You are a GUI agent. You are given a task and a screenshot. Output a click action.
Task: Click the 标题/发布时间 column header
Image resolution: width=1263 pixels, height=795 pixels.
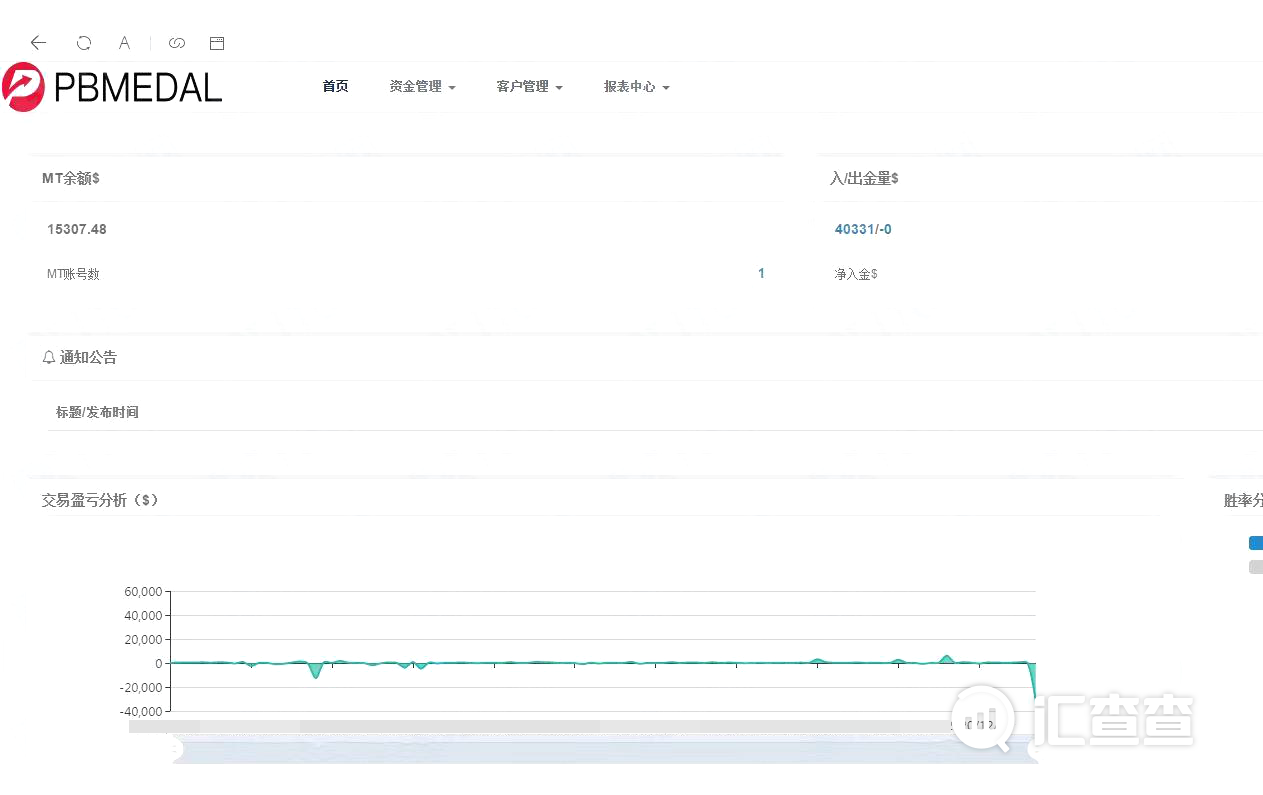97,412
